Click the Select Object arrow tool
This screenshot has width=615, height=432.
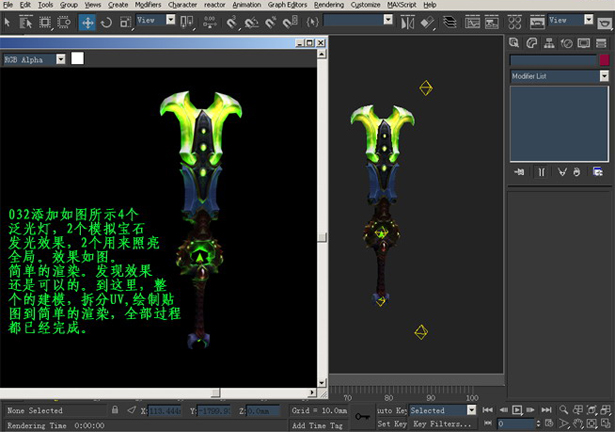click(8, 21)
